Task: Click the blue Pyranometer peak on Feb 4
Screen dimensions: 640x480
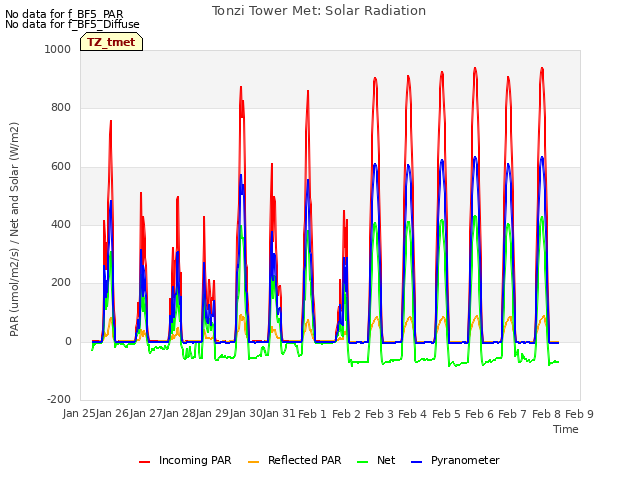Action: click(x=408, y=165)
